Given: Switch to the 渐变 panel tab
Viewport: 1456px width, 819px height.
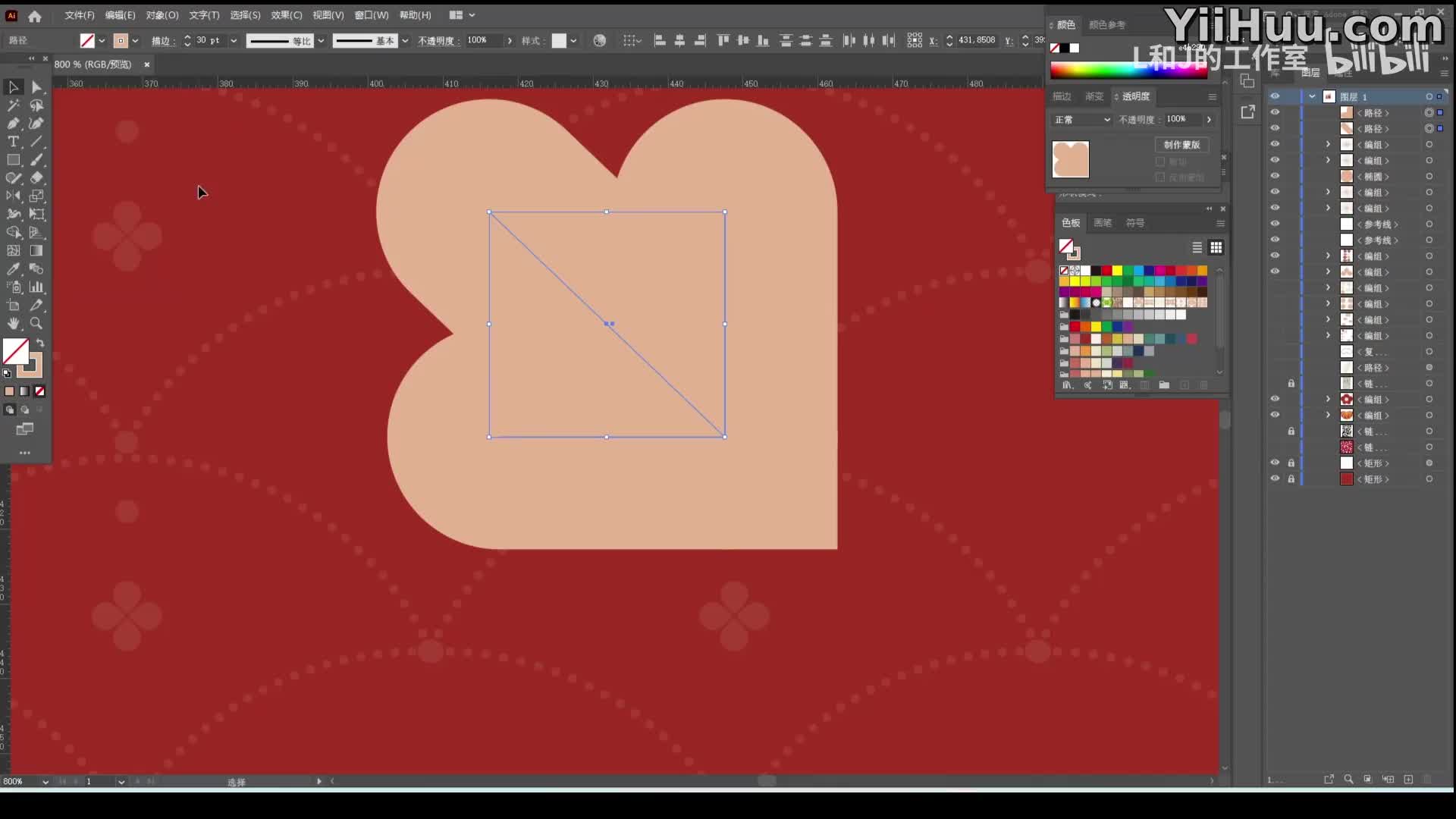Looking at the screenshot, I should tap(1094, 96).
